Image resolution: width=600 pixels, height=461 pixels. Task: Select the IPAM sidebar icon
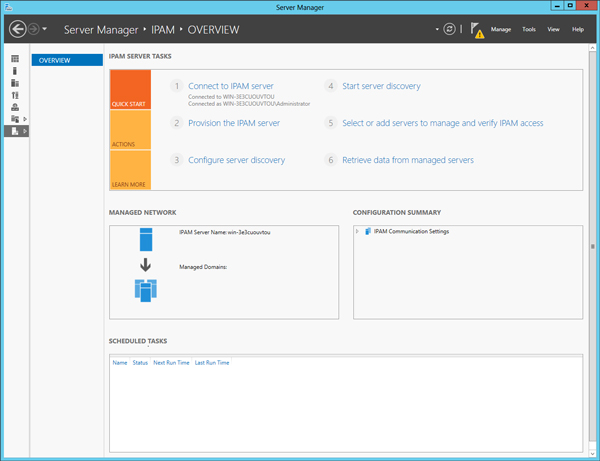[15, 131]
